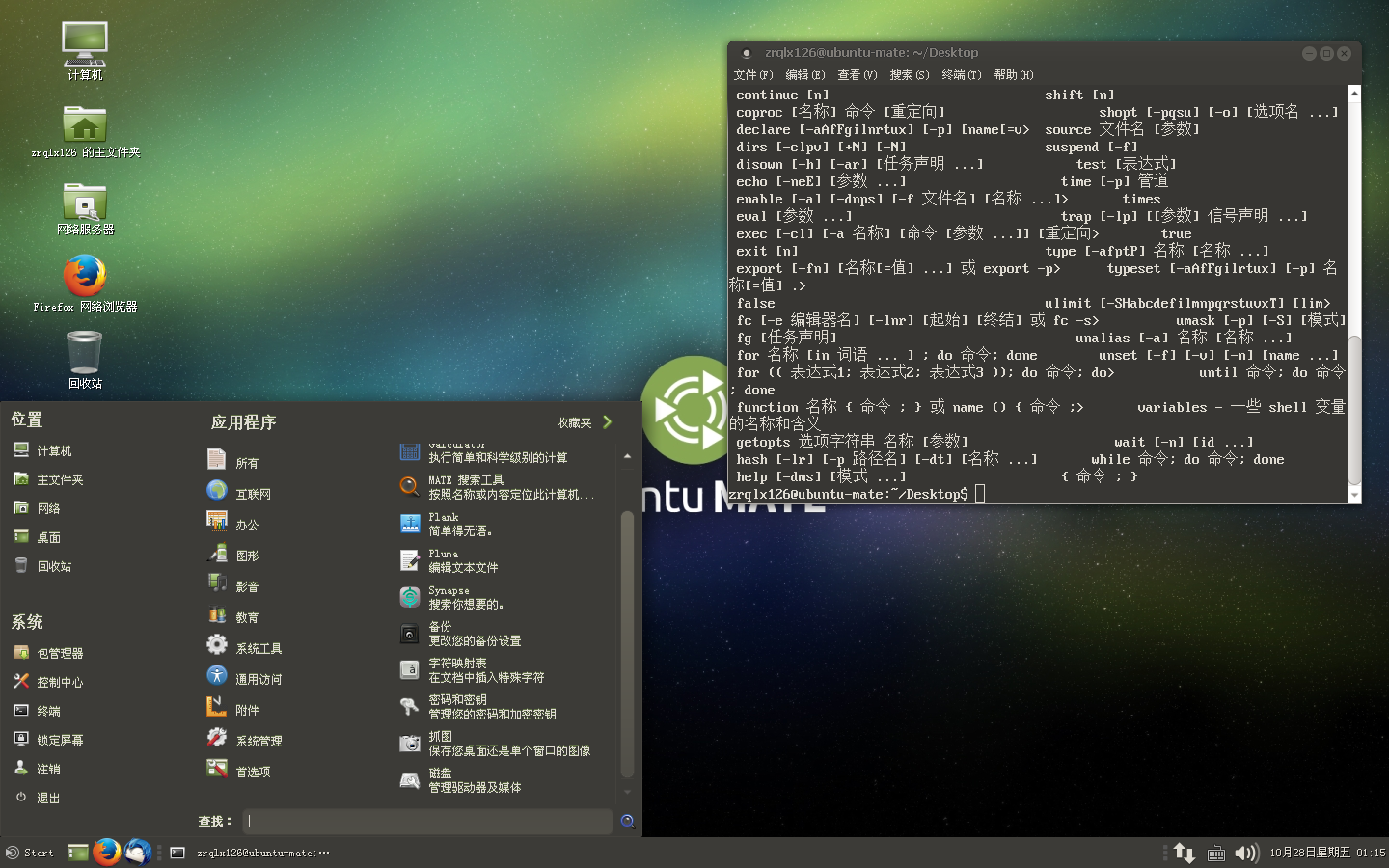This screenshot has height=868, width=1389.
Task: Select terminal window in taskbar
Action: point(250,853)
